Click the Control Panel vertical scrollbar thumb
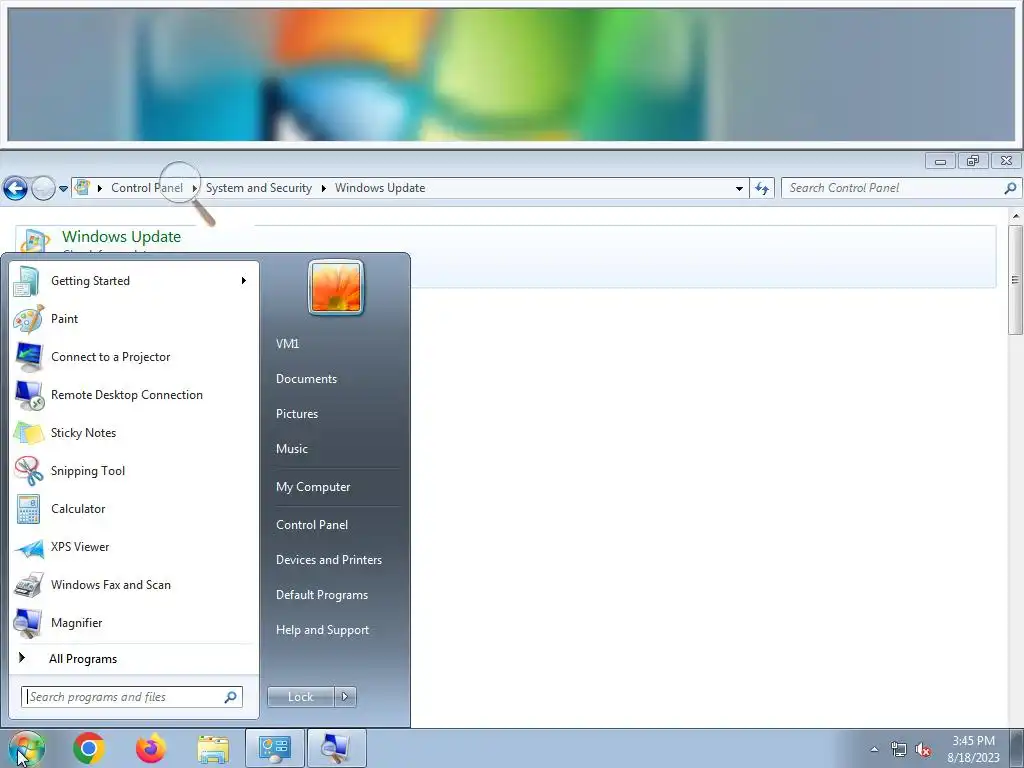This screenshot has width=1024, height=768. [1015, 280]
